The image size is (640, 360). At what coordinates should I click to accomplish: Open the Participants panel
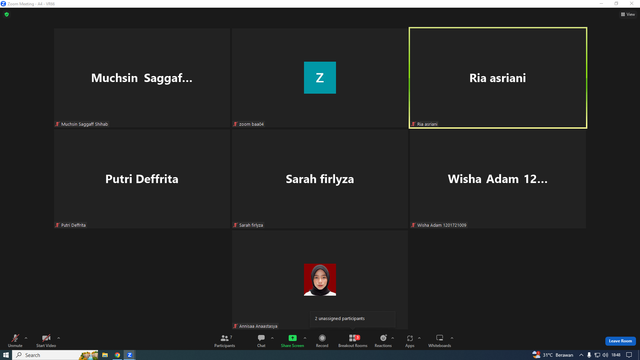pos(224,340)
